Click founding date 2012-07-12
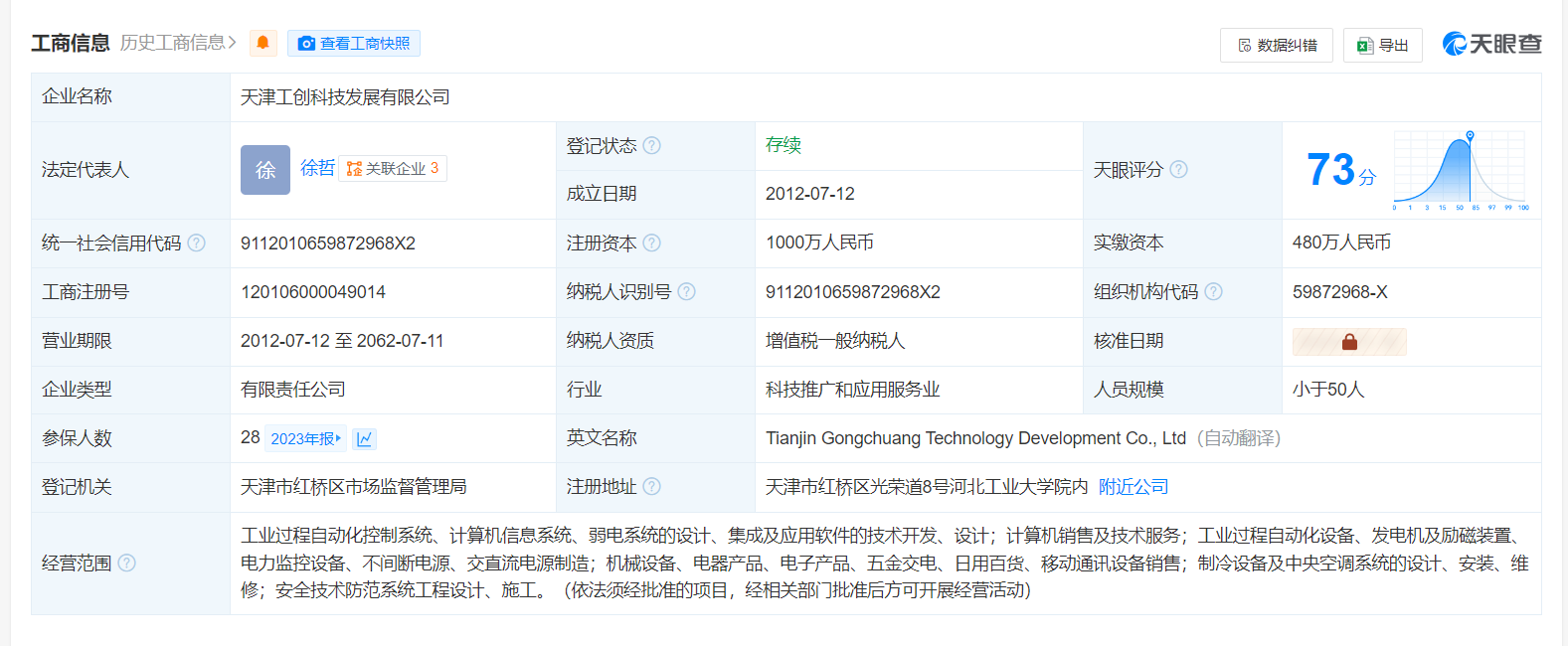The image size is (1568, 646). tap(810, 194)
